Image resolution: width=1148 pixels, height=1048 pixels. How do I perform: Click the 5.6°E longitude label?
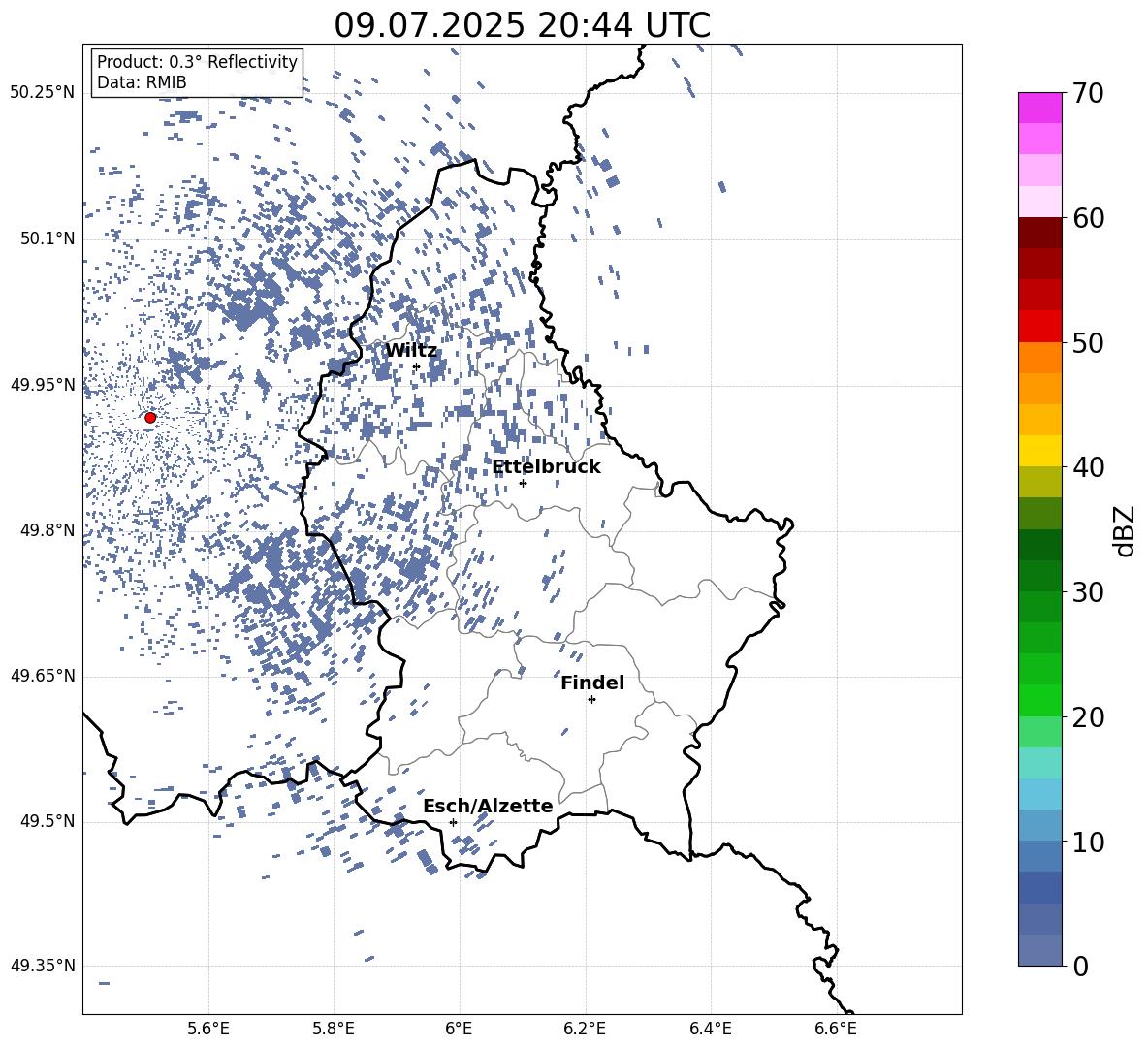208,1029
